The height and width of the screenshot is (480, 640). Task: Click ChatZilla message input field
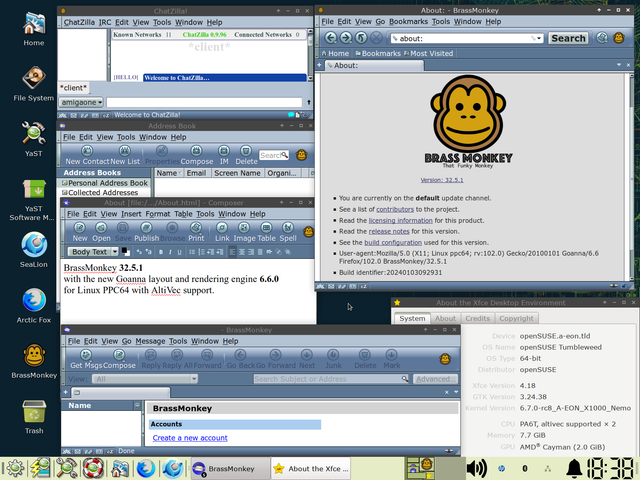pos(204,102)
